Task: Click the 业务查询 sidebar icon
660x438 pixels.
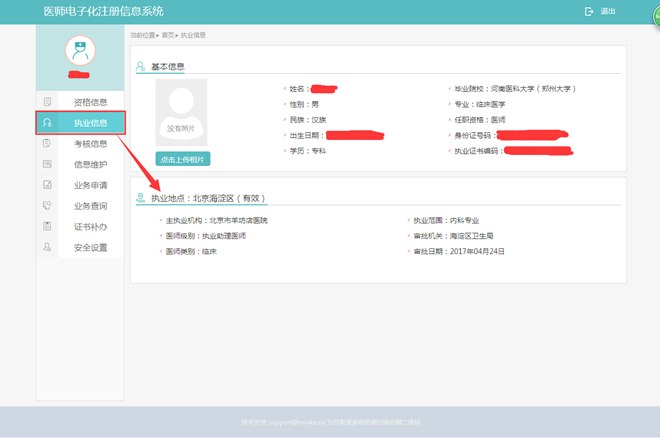Action: pos(47,206)
